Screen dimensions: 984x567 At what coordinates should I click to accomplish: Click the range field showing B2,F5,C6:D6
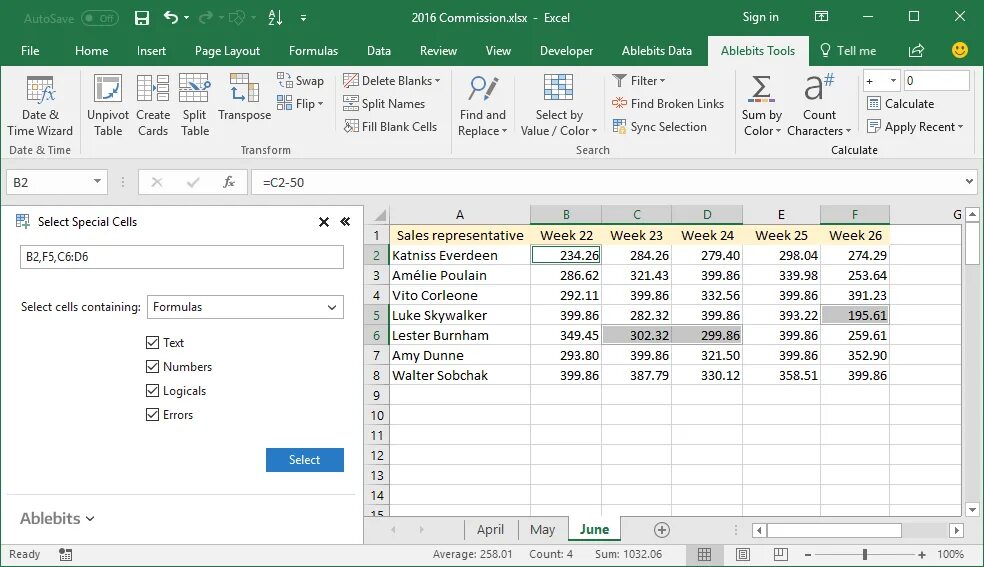pos(181,257)
